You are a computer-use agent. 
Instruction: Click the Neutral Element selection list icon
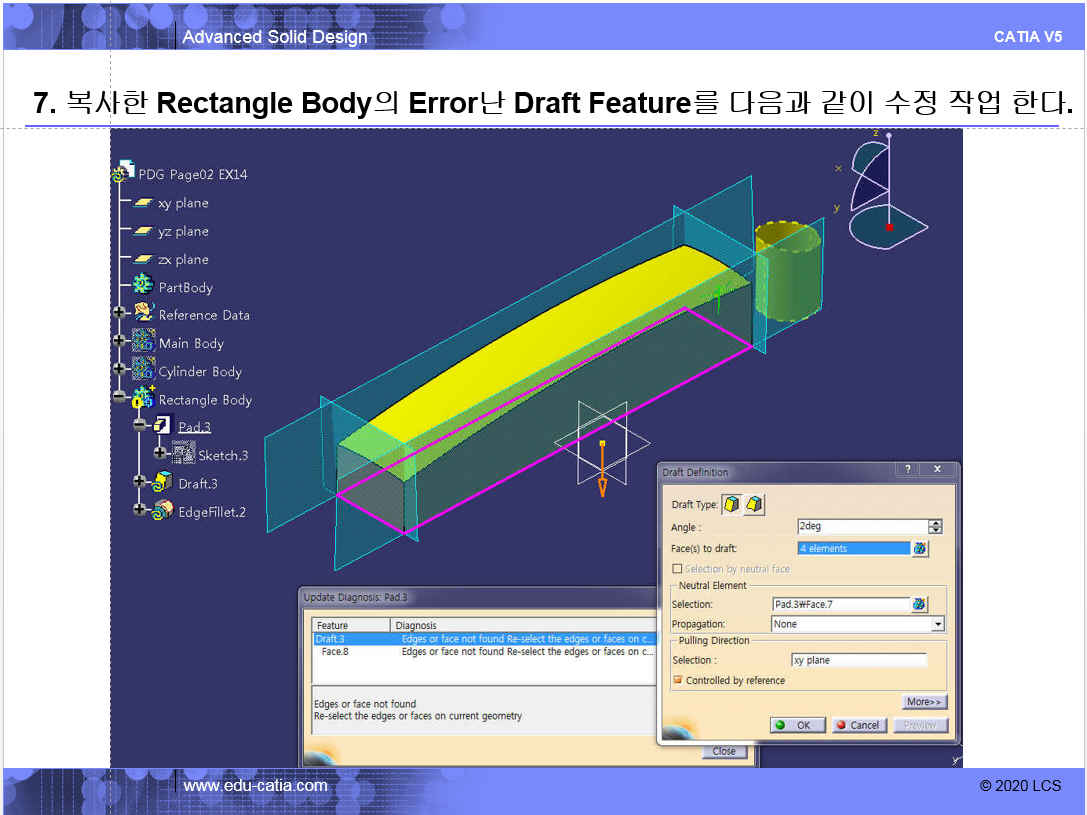coord(920,604)
